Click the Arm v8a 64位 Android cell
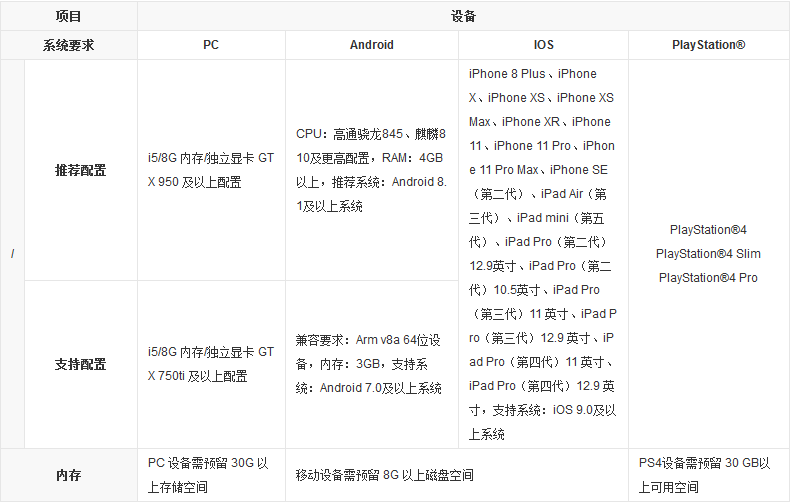Image resolution: width=792 pixels, height=503 pixels. [372, 364]
